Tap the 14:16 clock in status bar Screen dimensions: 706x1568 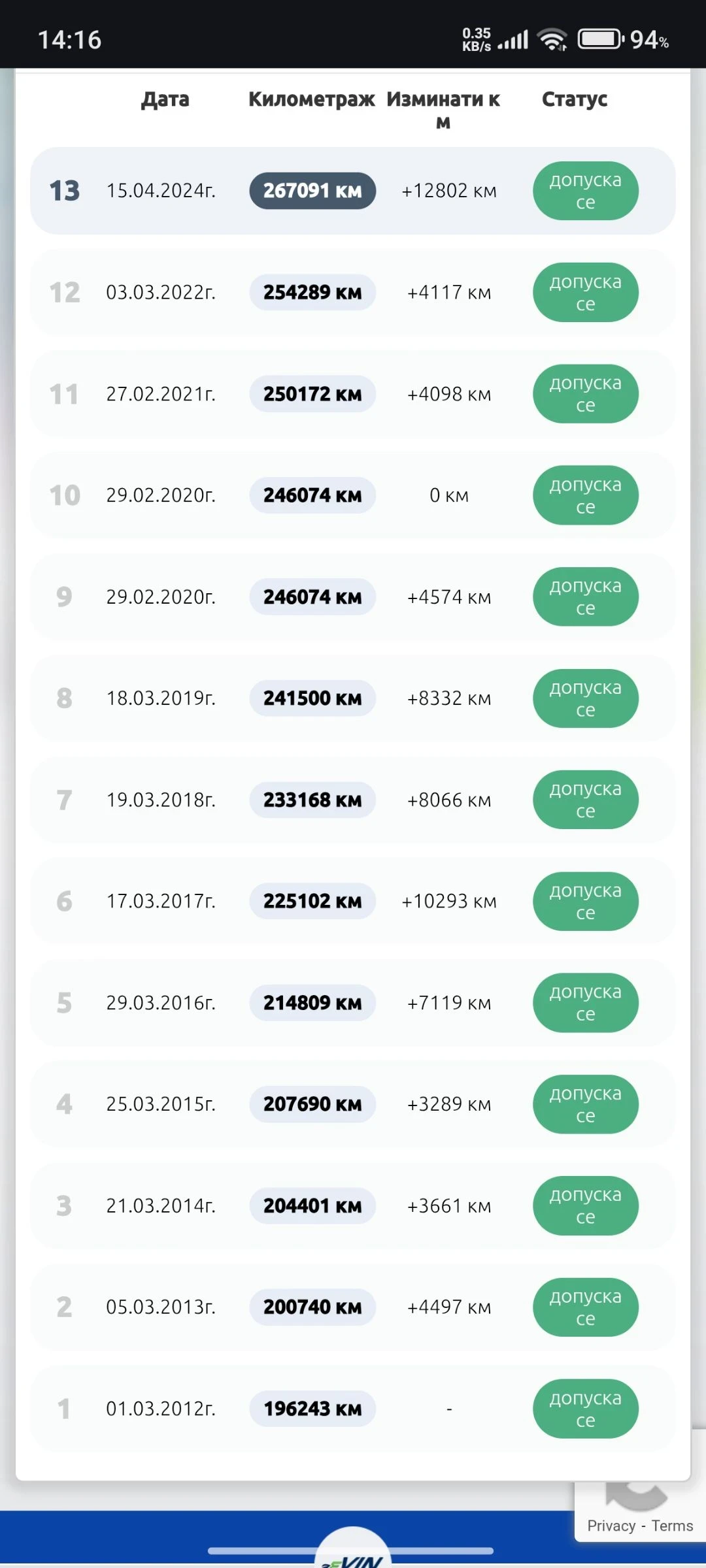[x=70, y=40]
